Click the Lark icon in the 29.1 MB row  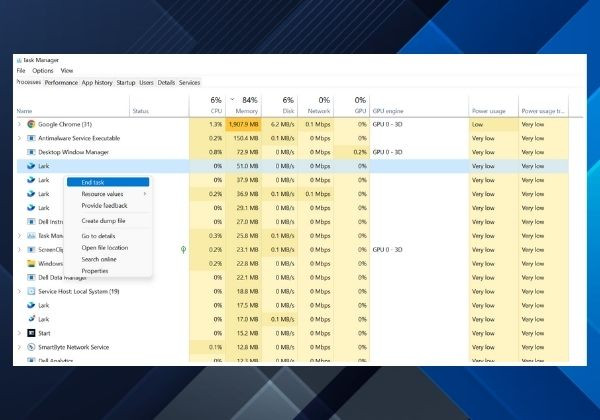[x=31, y=208]
